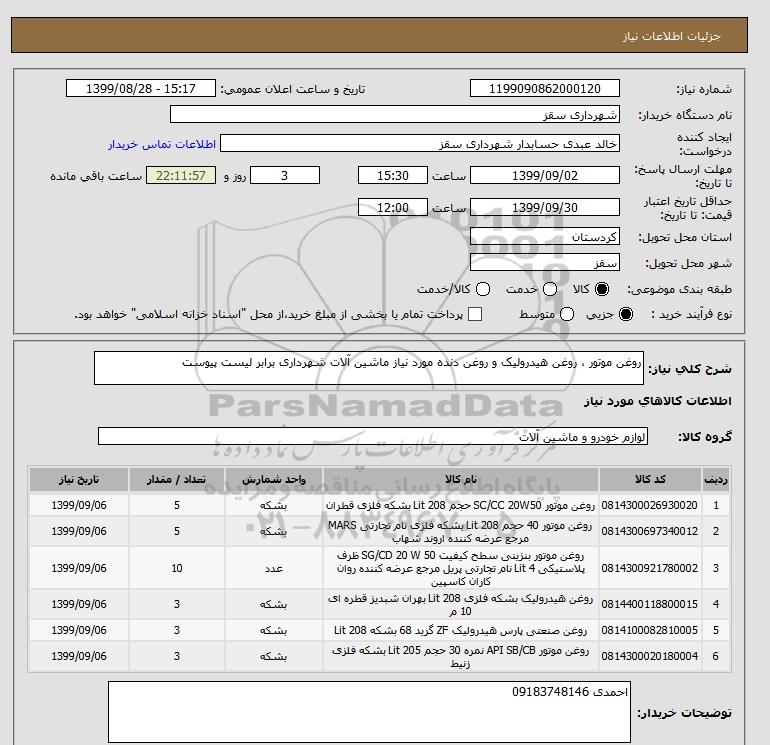Click the validity time field 12:00

coord(393,207)
